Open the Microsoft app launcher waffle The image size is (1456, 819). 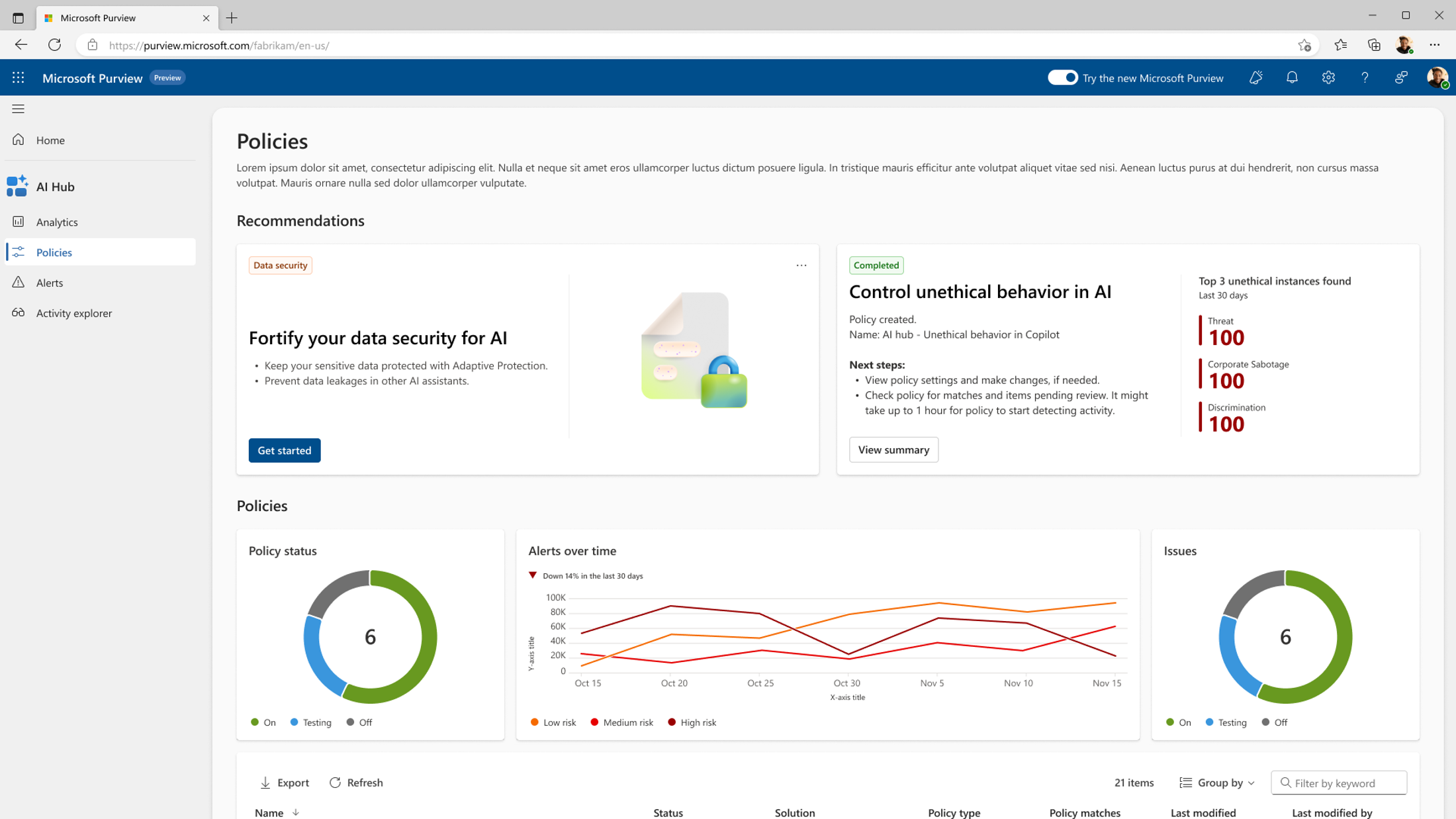[x=18, y=77]
